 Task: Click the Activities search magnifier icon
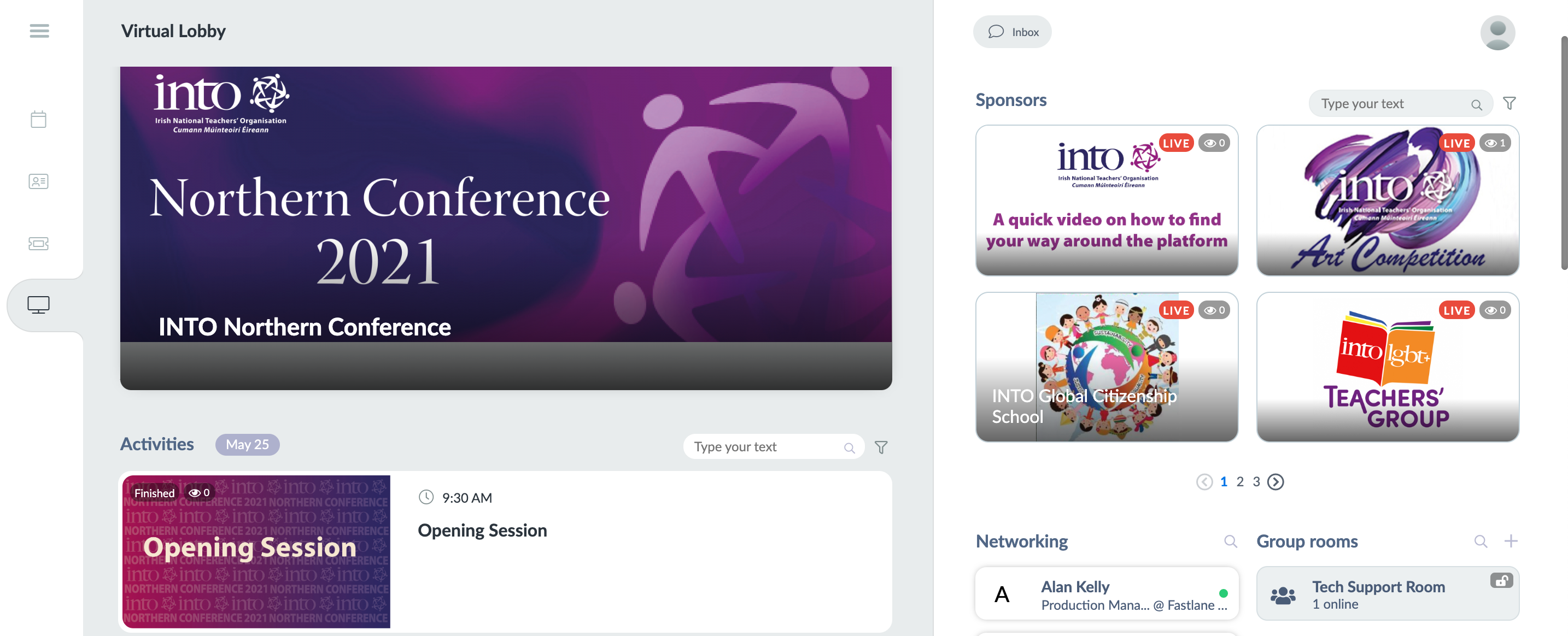pyautogui.click(x=849, y=448)
